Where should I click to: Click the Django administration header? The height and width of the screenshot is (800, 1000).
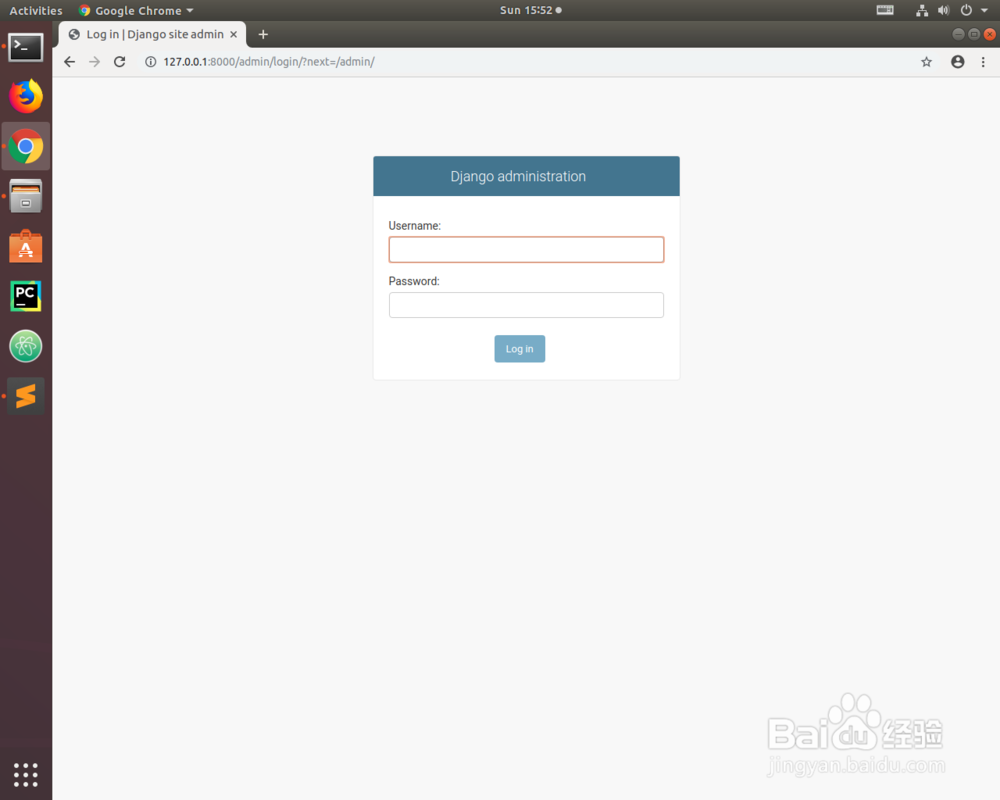click(518, 177)
